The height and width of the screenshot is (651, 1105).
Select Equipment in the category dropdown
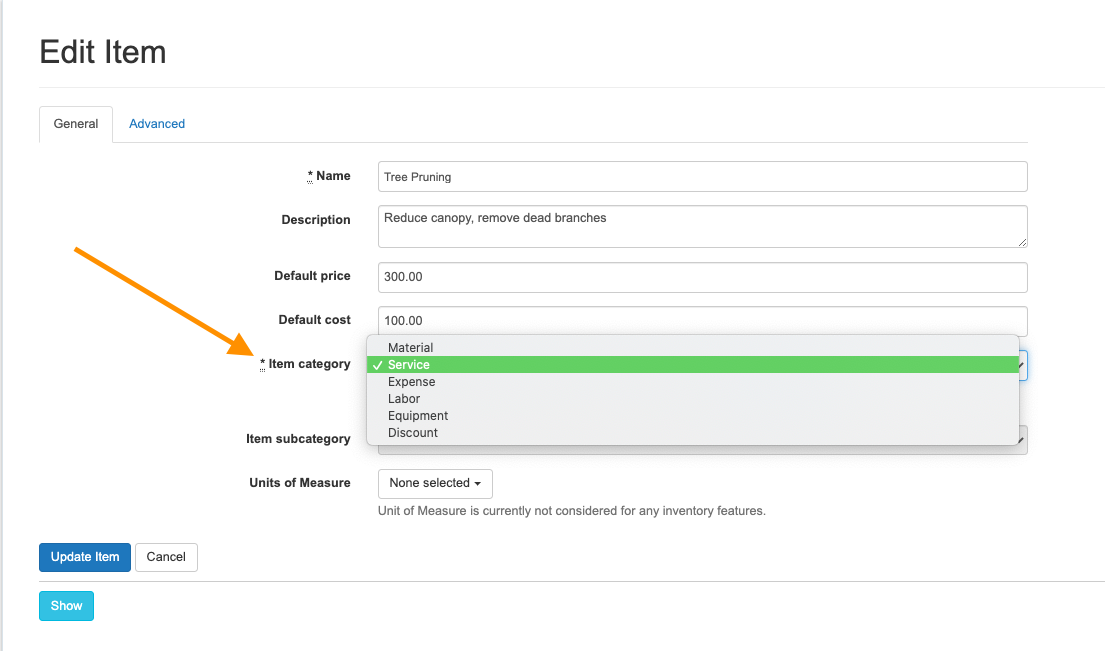tap(418, 416)
